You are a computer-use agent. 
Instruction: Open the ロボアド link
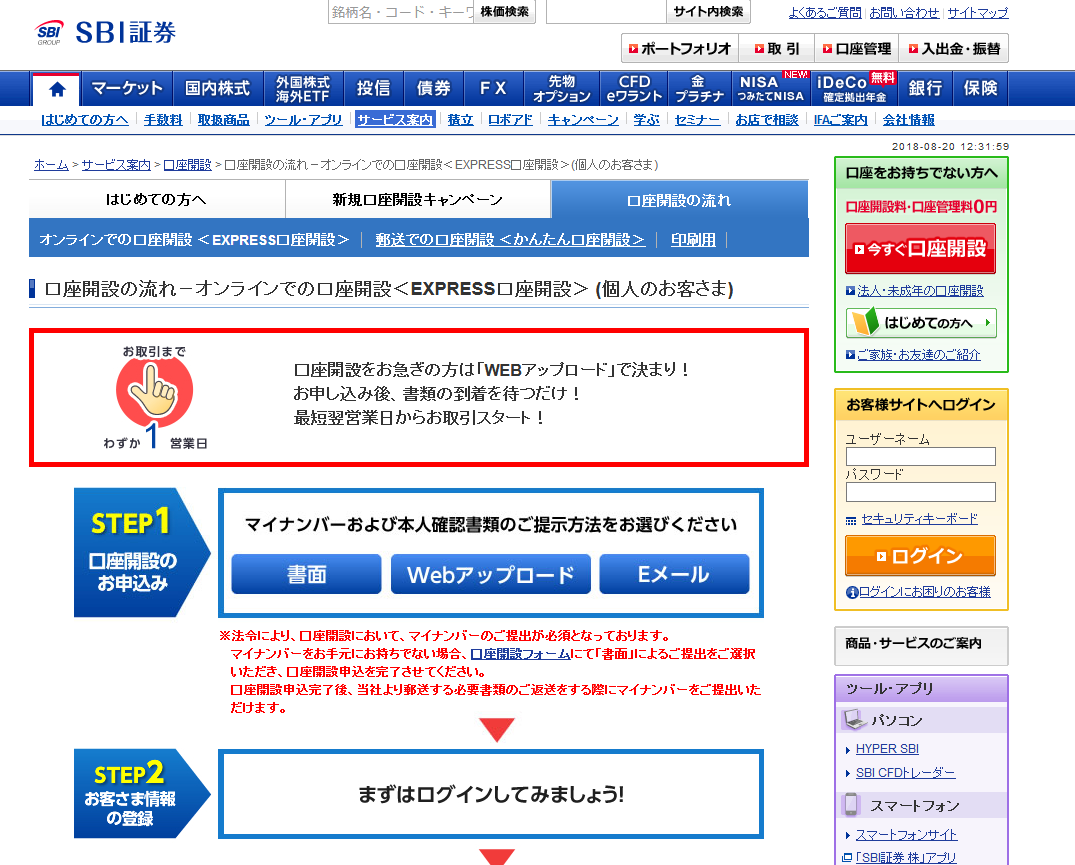click(x=510, y=120)
